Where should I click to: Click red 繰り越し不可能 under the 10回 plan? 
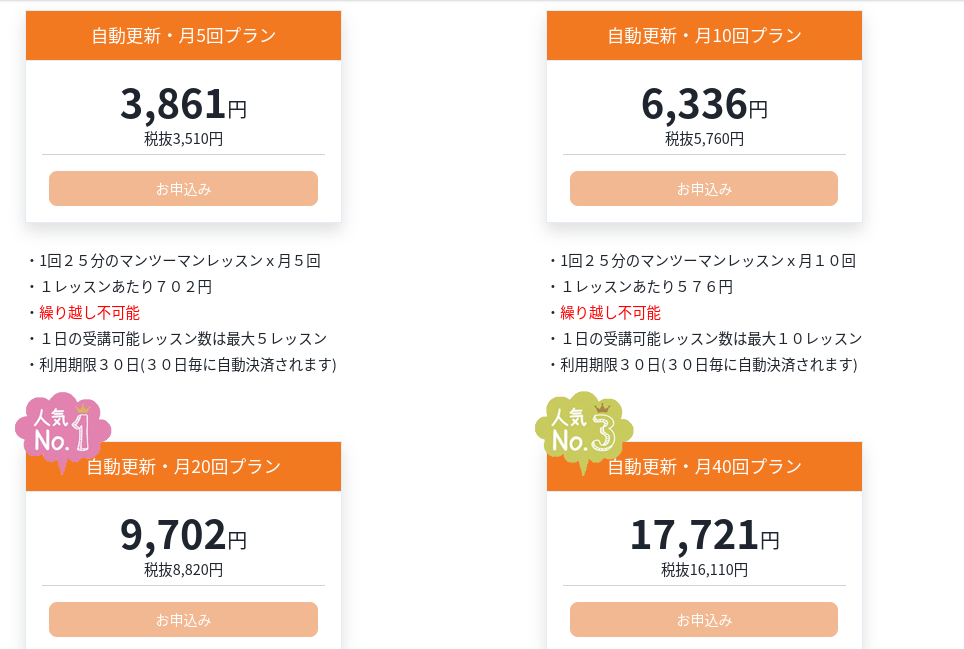[610, 313]
